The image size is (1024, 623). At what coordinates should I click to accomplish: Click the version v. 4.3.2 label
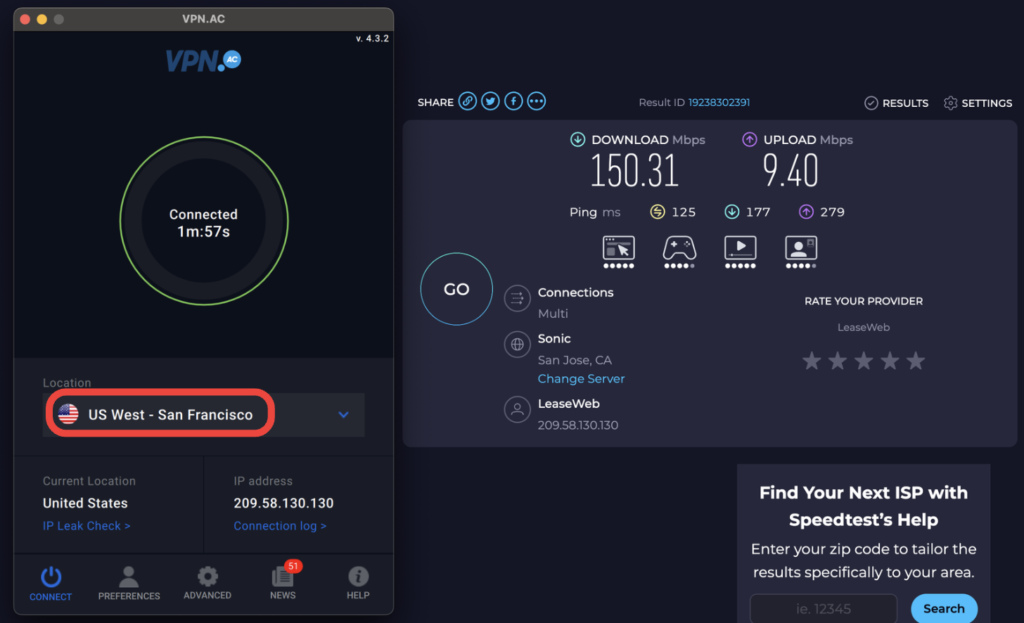tap(372, 39)
